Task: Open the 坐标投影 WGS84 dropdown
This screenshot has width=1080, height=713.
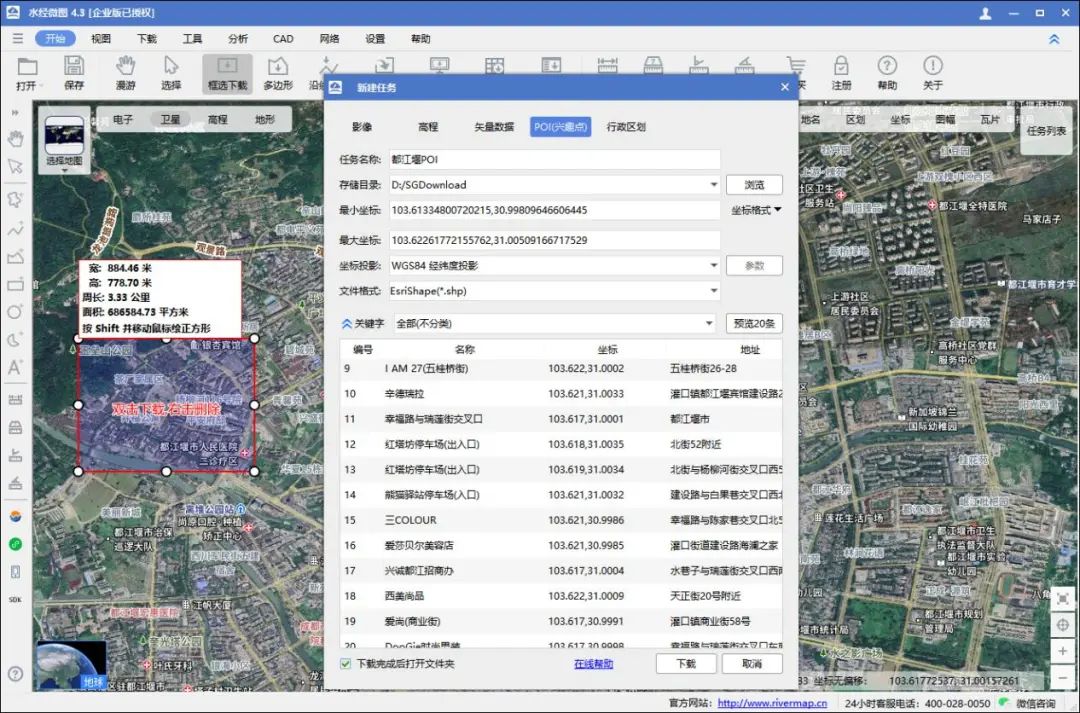Action: [x=714, y=265]
